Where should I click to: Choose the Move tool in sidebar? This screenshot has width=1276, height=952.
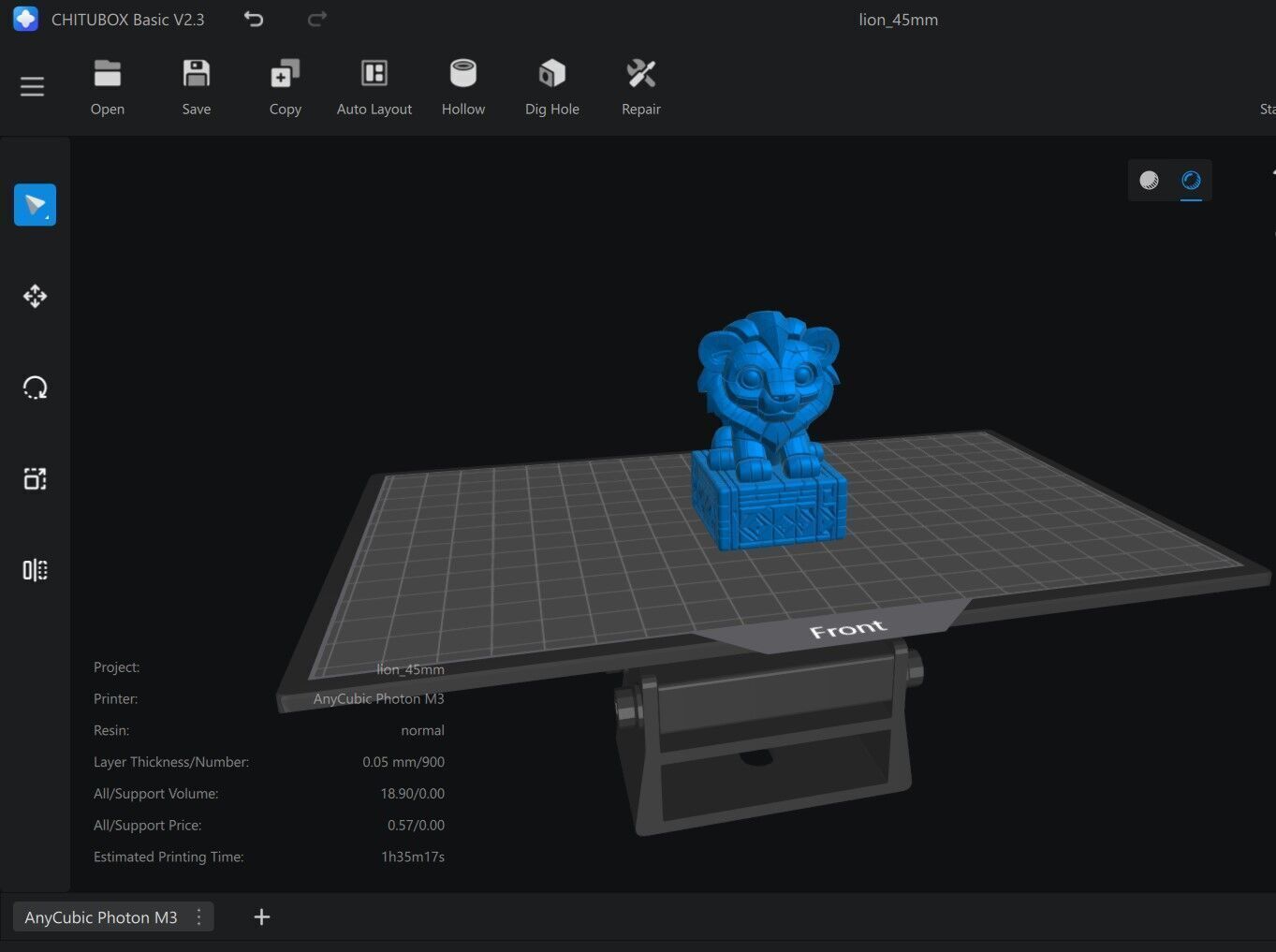click(35, 296)
